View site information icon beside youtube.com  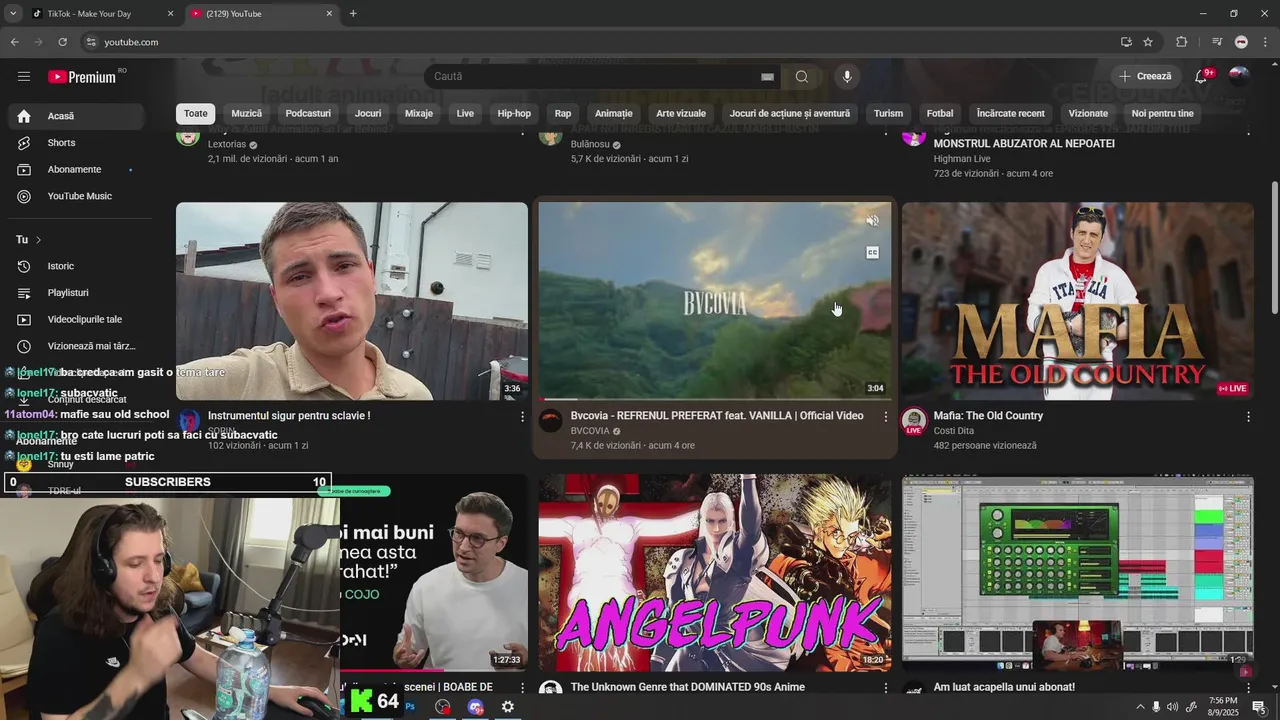[91, 42]
